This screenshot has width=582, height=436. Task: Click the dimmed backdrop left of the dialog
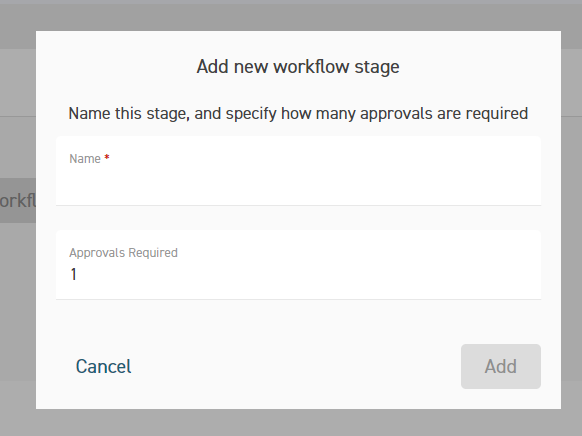tap(18, 297)
